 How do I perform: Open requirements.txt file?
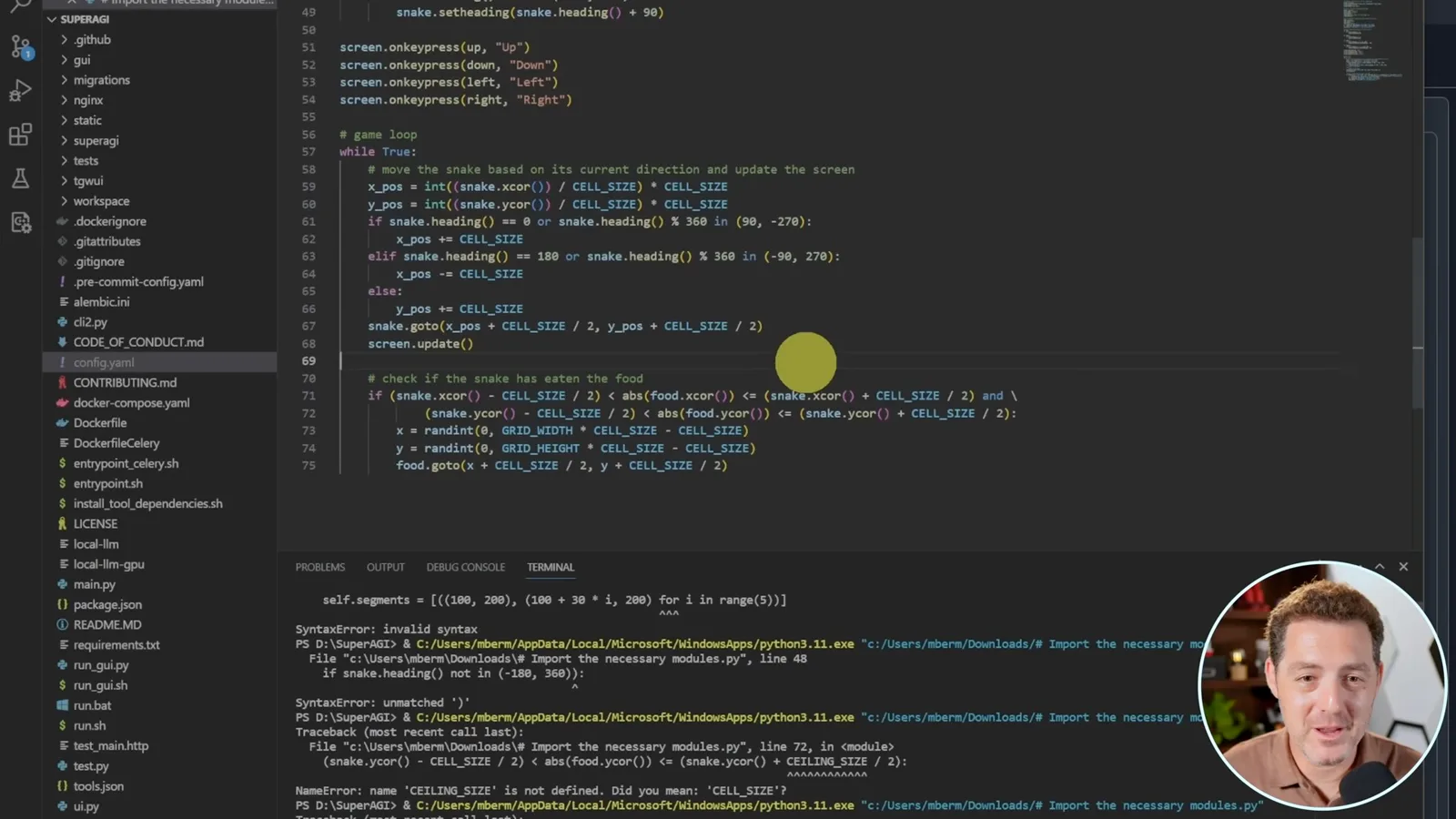[116, 645]
